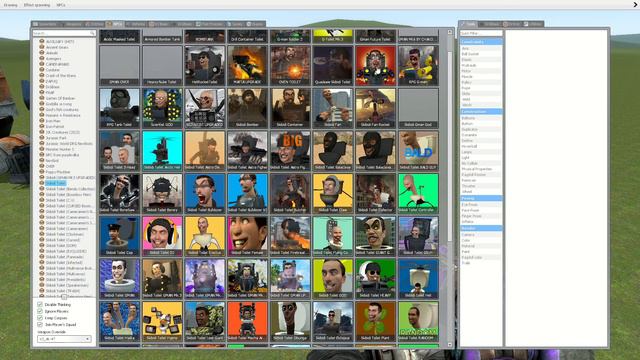The width and height of the screenshot is (640, 360).
Task: Toggle Join Player's Squad checkbox
Action: (40, 324)
